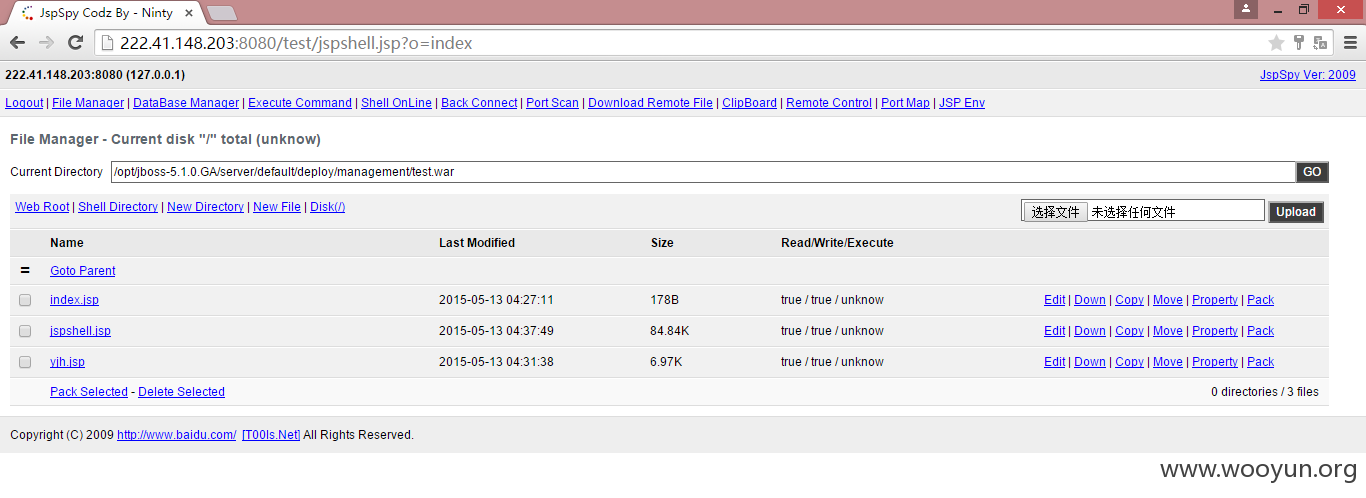Go to Web Root
This screenshot has height=498, width=1366.
coord(42,207)
